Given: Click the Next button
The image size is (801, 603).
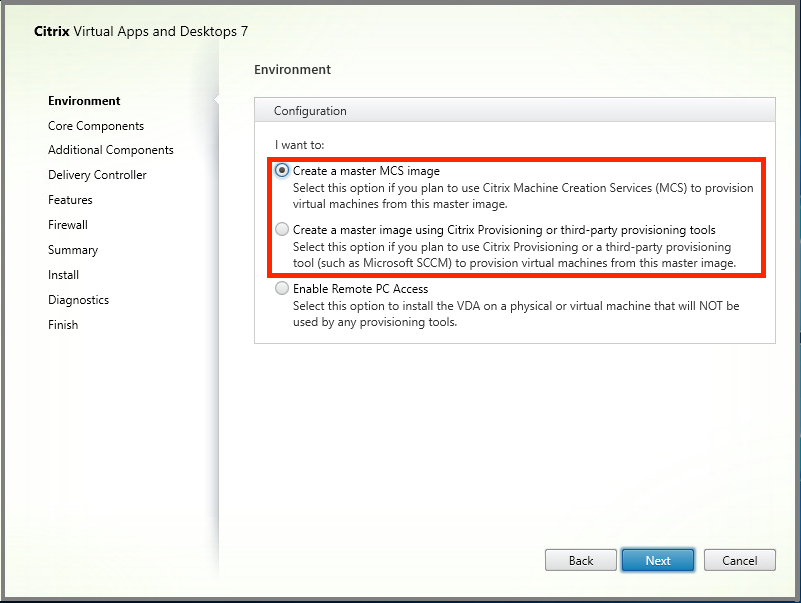Looking at the screenshot, I should pos(658,560).
